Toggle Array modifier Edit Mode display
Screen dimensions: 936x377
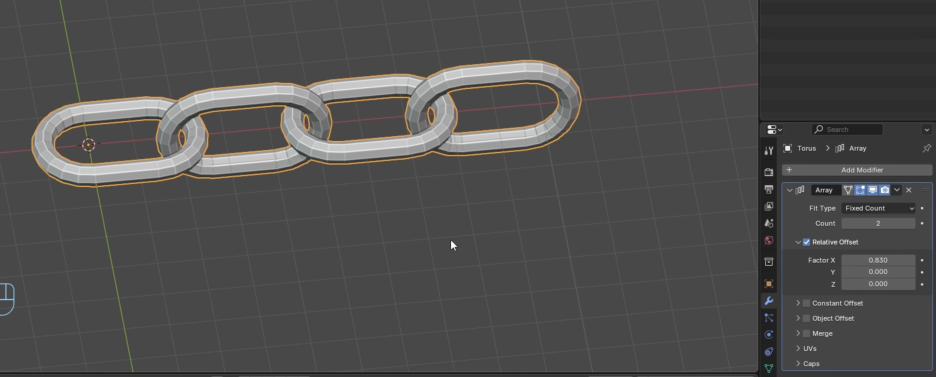(x=860, y=190)
